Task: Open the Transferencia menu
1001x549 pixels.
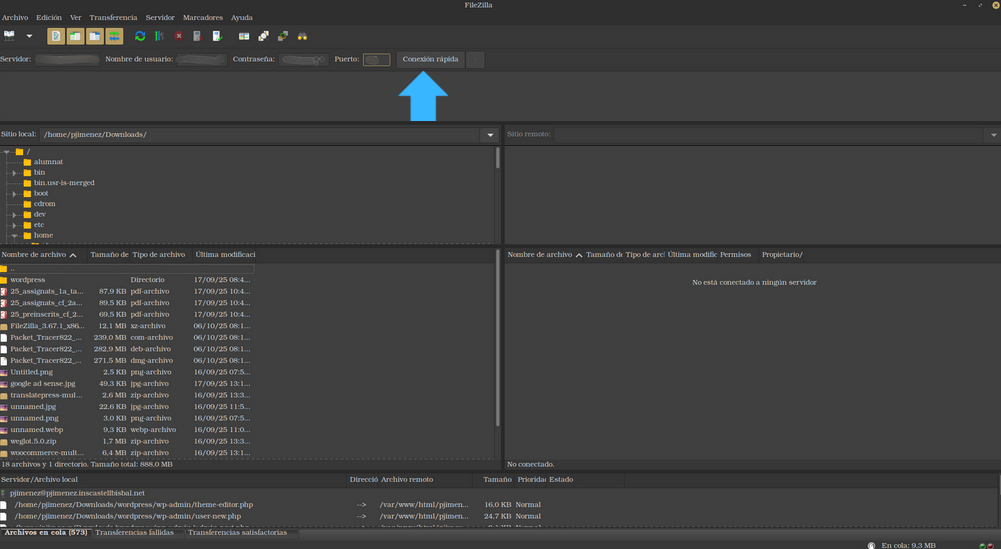Action: click(113, 18)
